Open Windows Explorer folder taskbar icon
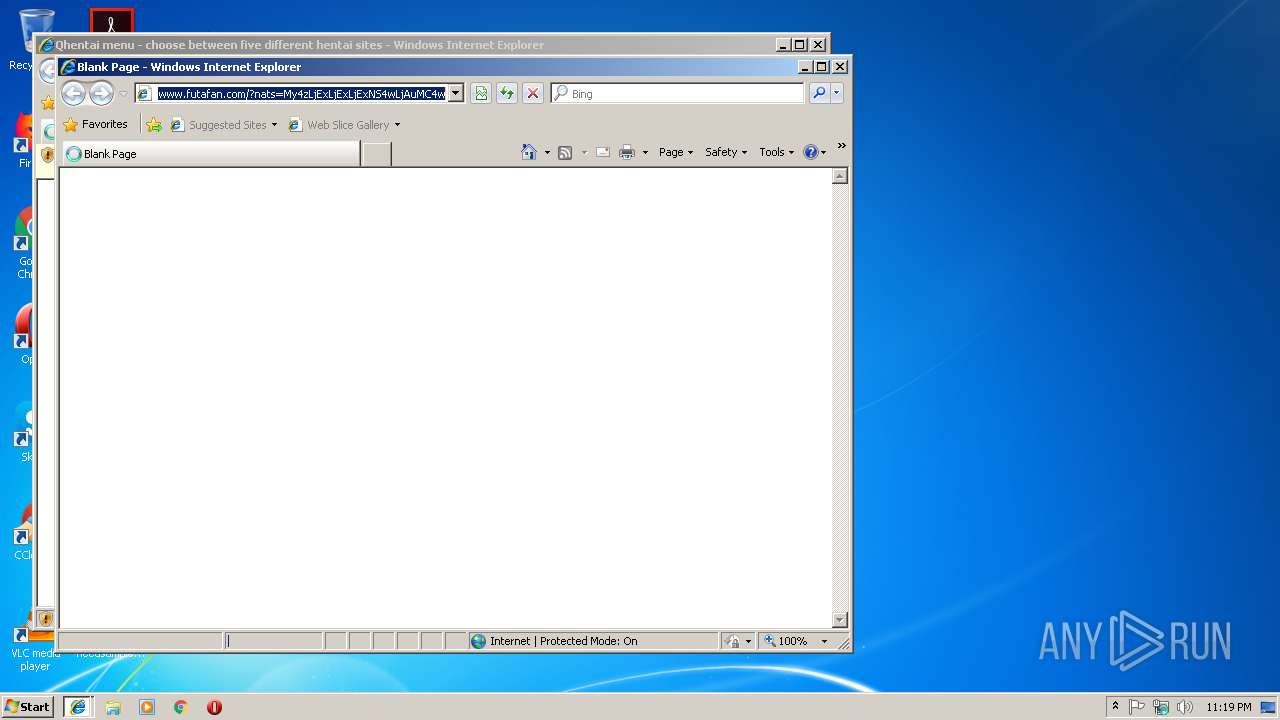Image resolution: width=1280 pixels, height=720 pixels. [x=113, y=707]
